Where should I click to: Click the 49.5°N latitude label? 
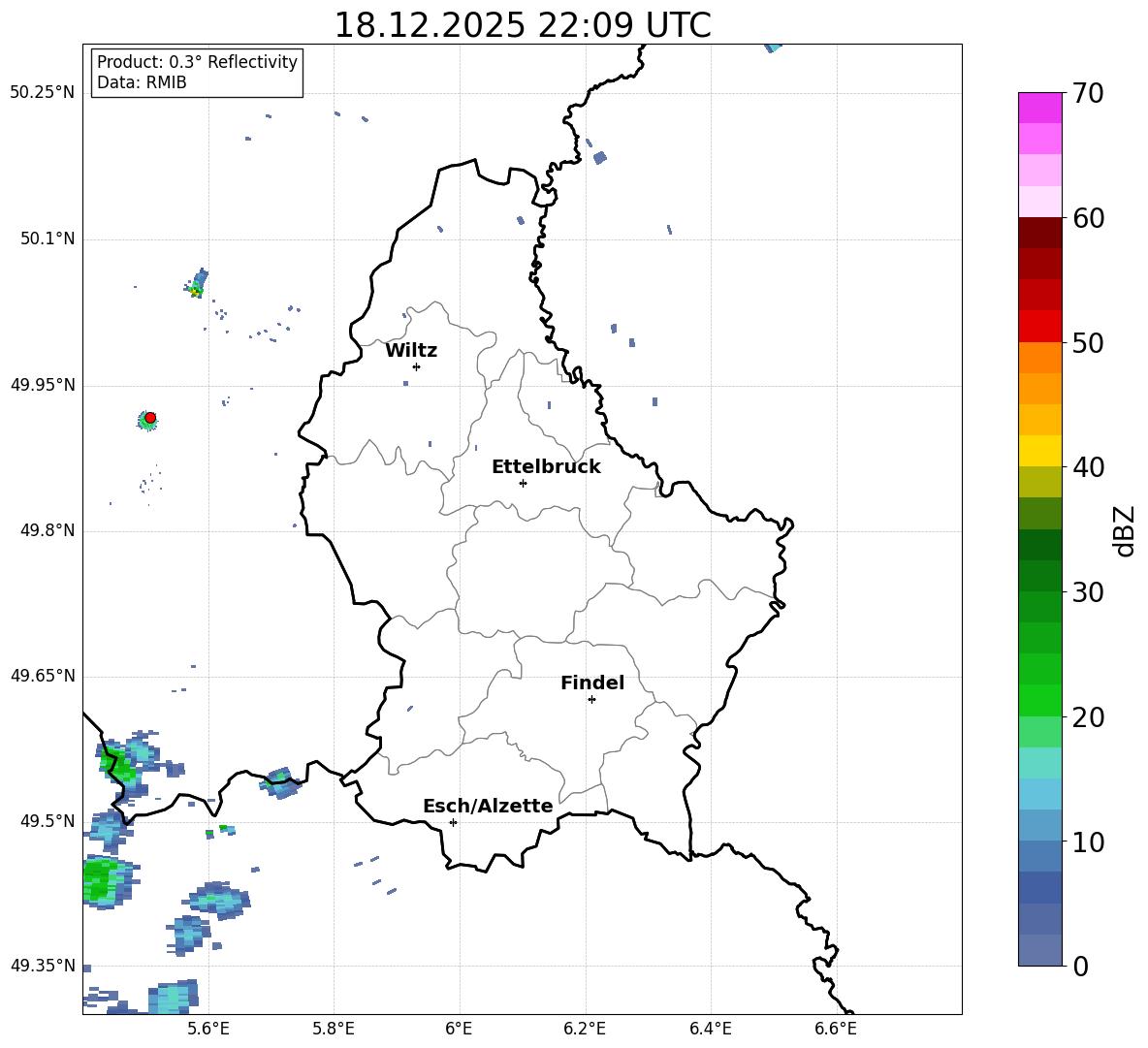click(48, 820)
